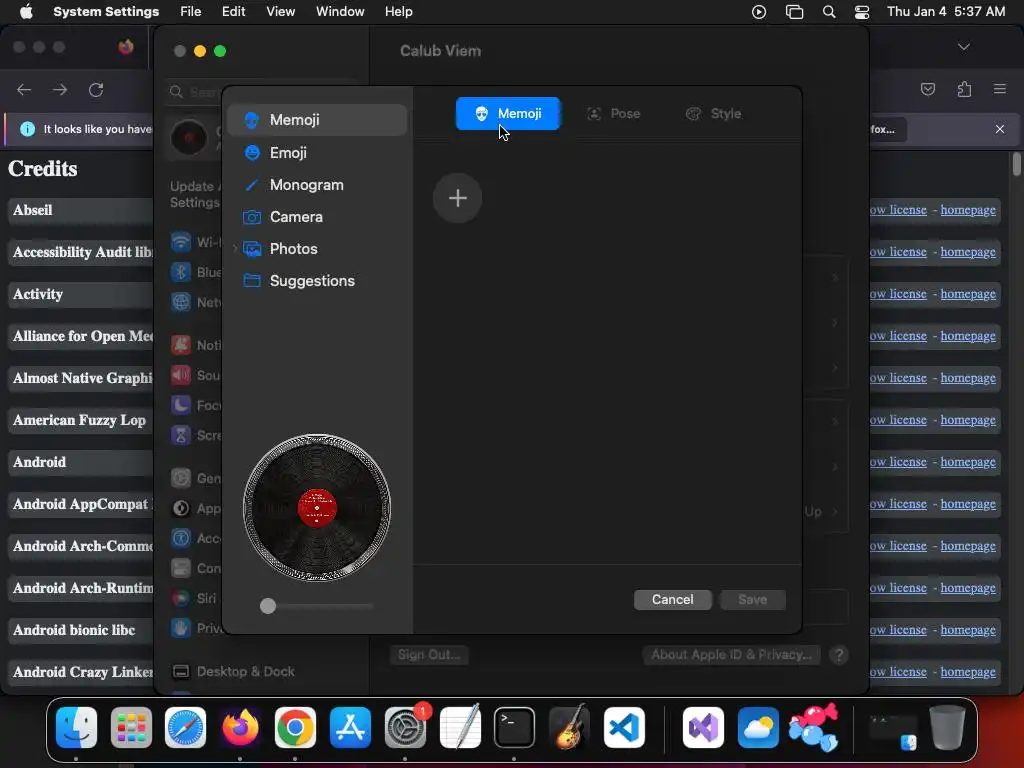Open Trash from the Dock
The image size is (1024, 768).
coord(948,727)
